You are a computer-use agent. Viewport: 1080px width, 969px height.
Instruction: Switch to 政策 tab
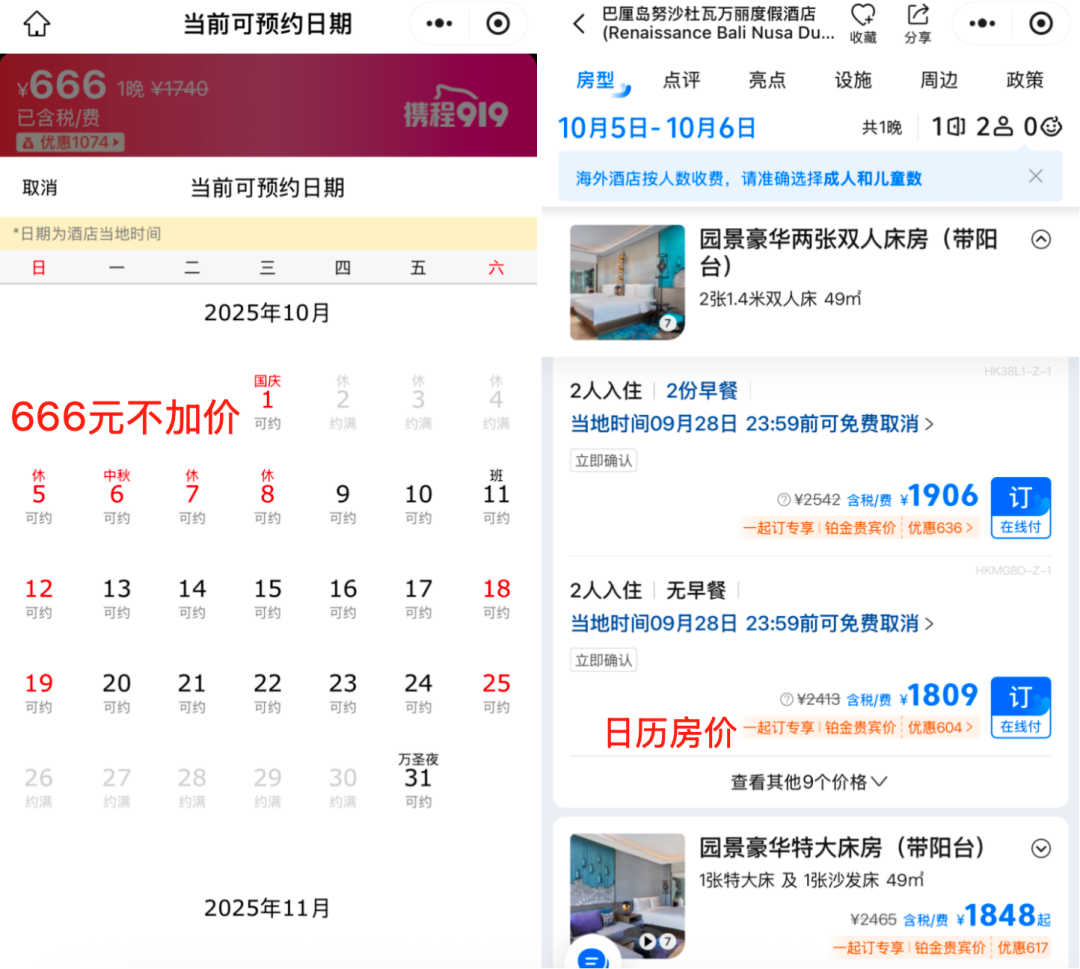point(1025,81)
